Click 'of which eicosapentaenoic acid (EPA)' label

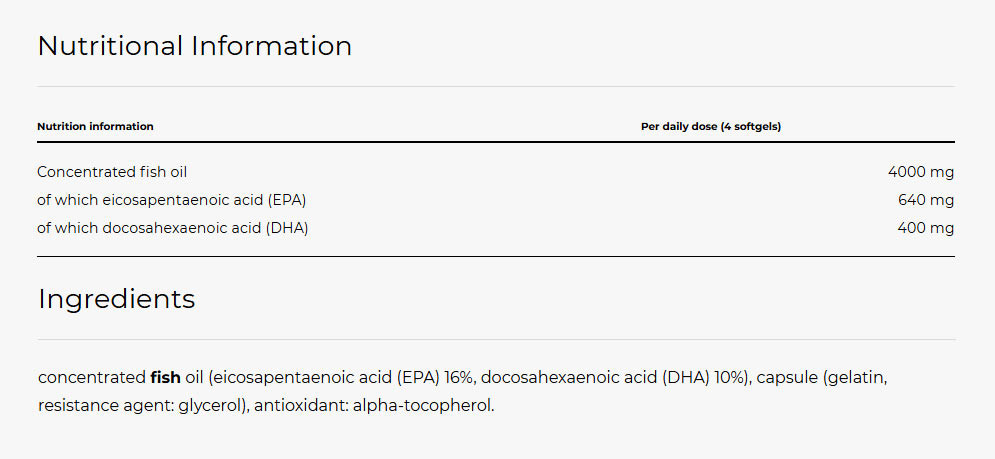(x=172, y=201)
